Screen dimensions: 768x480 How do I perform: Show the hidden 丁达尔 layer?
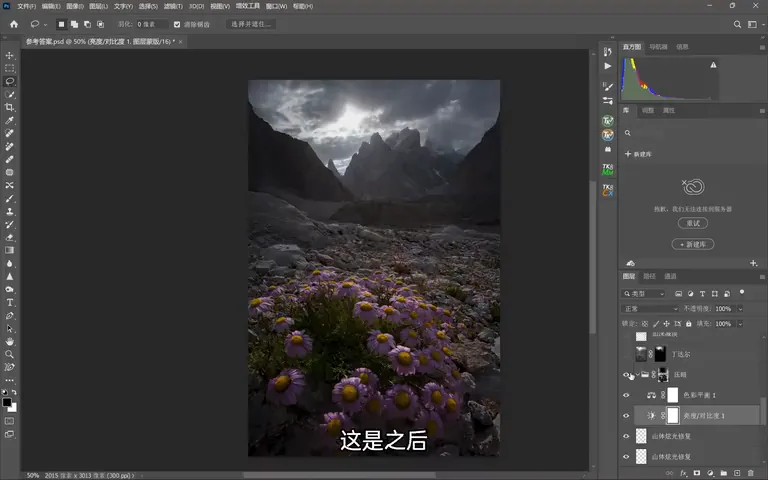[x=626, y=354]
